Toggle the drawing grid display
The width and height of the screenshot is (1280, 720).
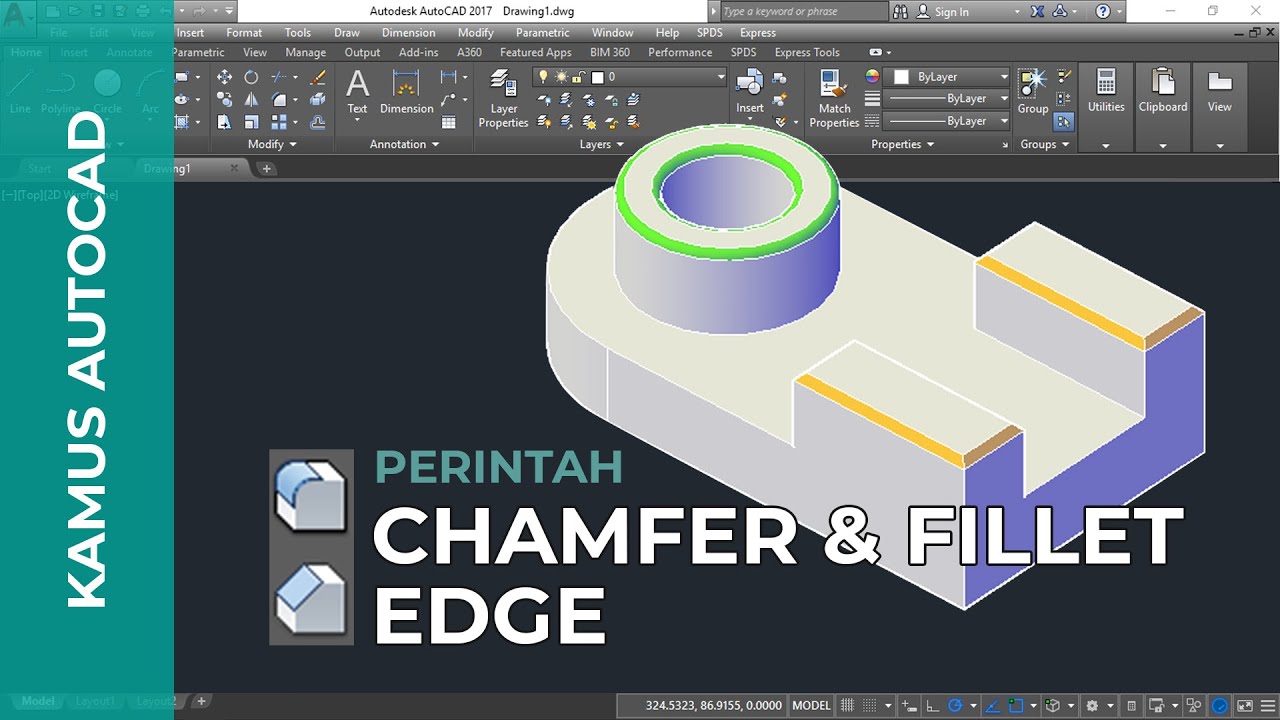(x=847, y=705)
